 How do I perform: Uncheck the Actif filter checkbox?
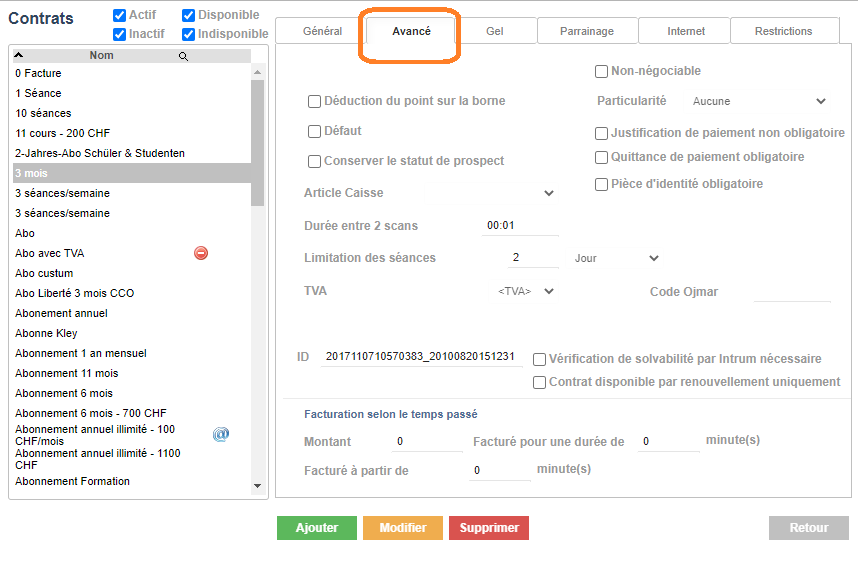pos(120,15)
